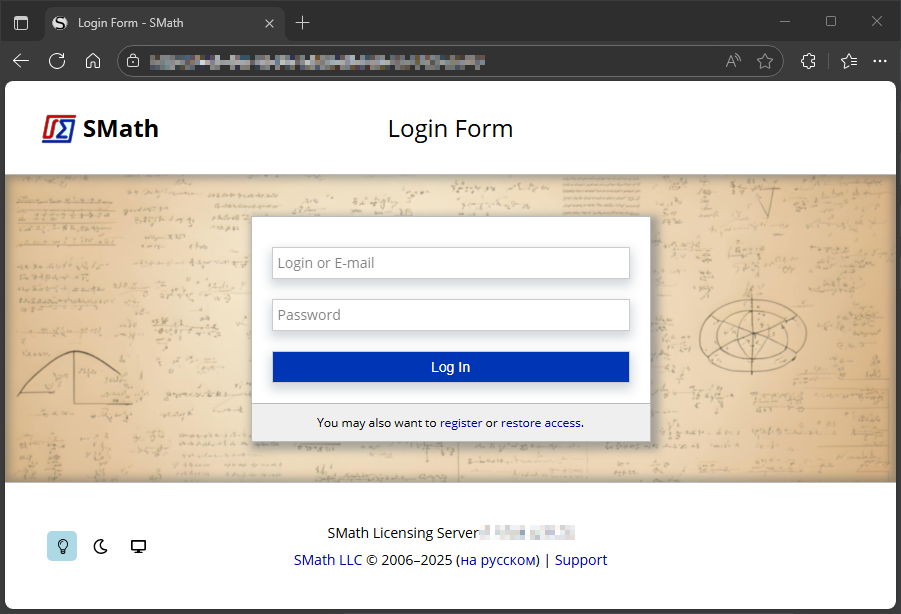Add page to favorites with star icon

765,61
